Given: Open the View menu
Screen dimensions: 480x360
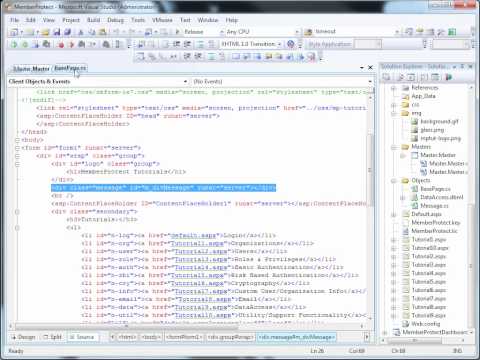Looking at the screenshot, I should [x=48, y=20].
